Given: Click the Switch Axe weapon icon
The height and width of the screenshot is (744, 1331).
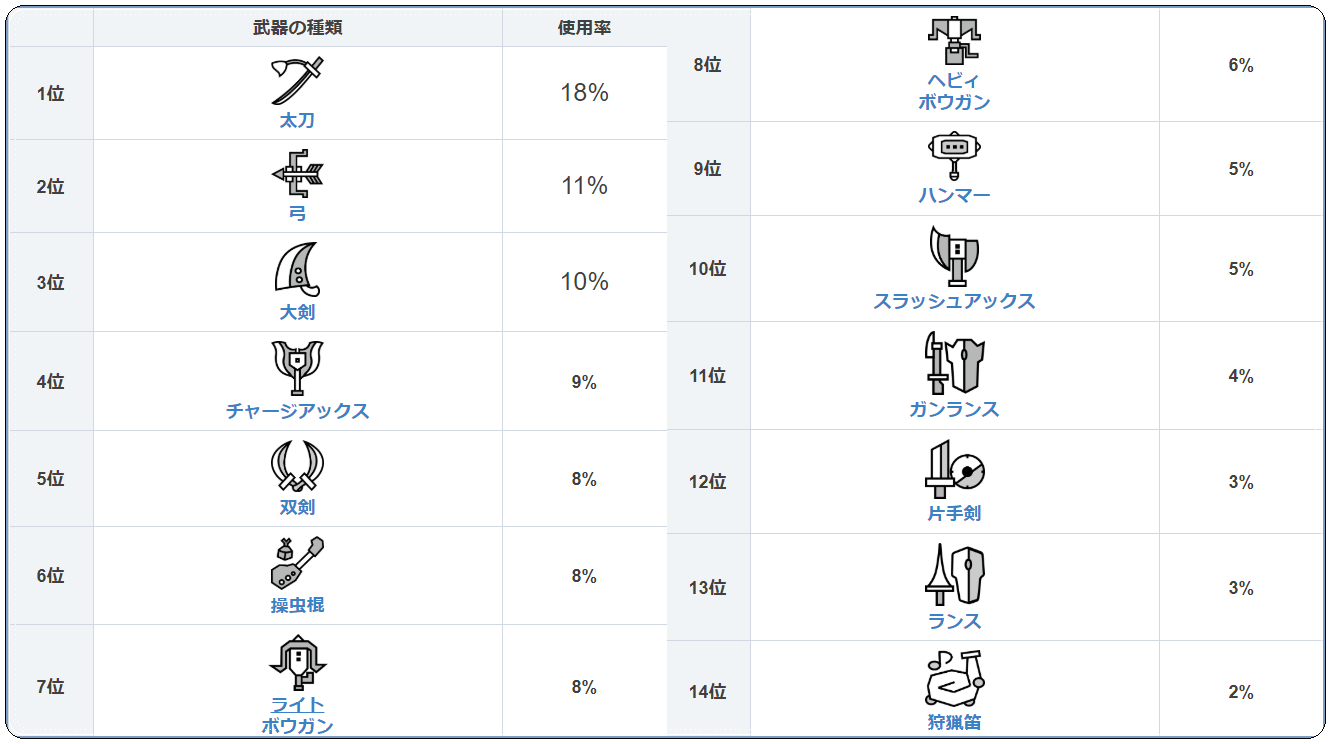Looking at the screenshot, I should tap(954, 256).
